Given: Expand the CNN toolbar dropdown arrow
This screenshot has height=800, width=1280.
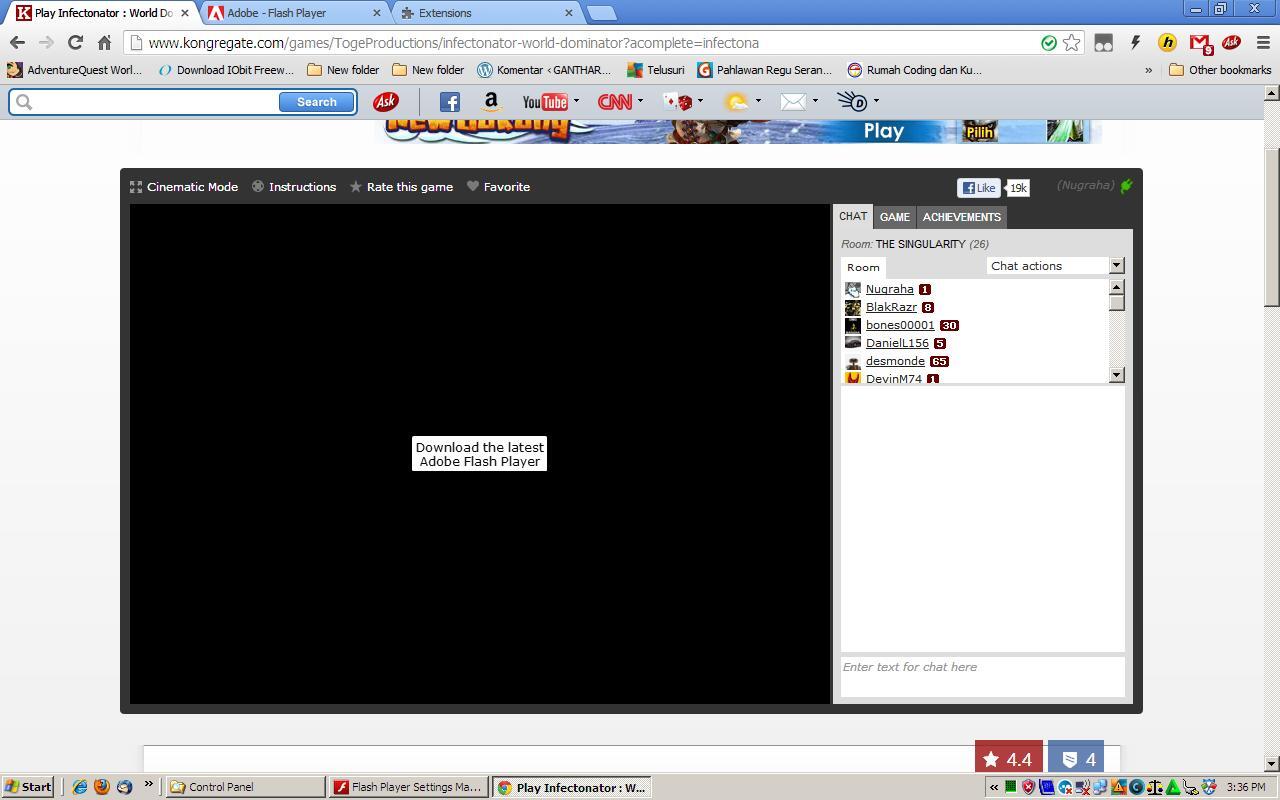Looking at the screenshot, I should click(640, 101).
